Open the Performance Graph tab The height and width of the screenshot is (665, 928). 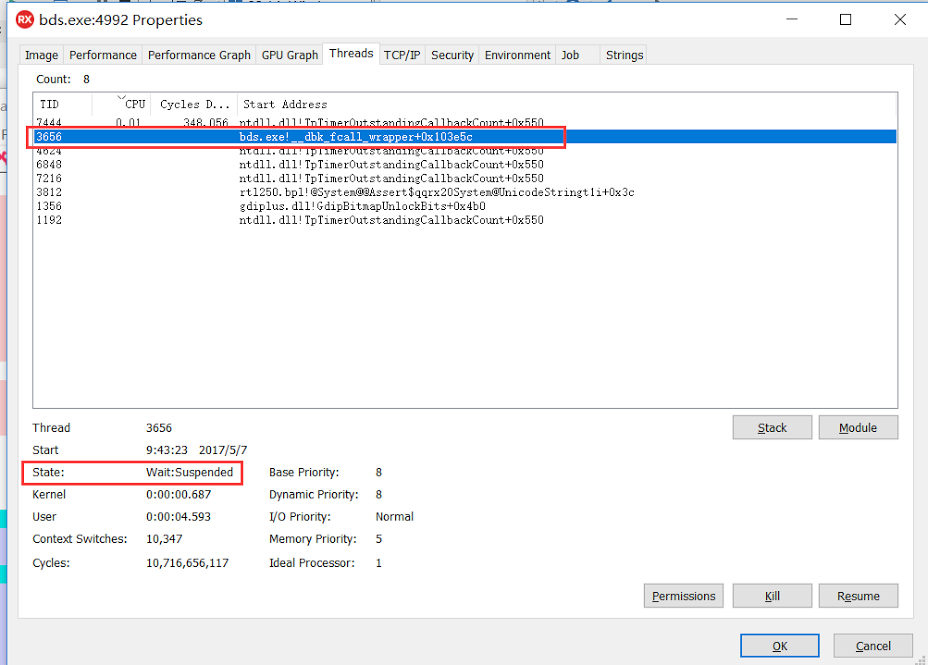click(x=199, y=55)
